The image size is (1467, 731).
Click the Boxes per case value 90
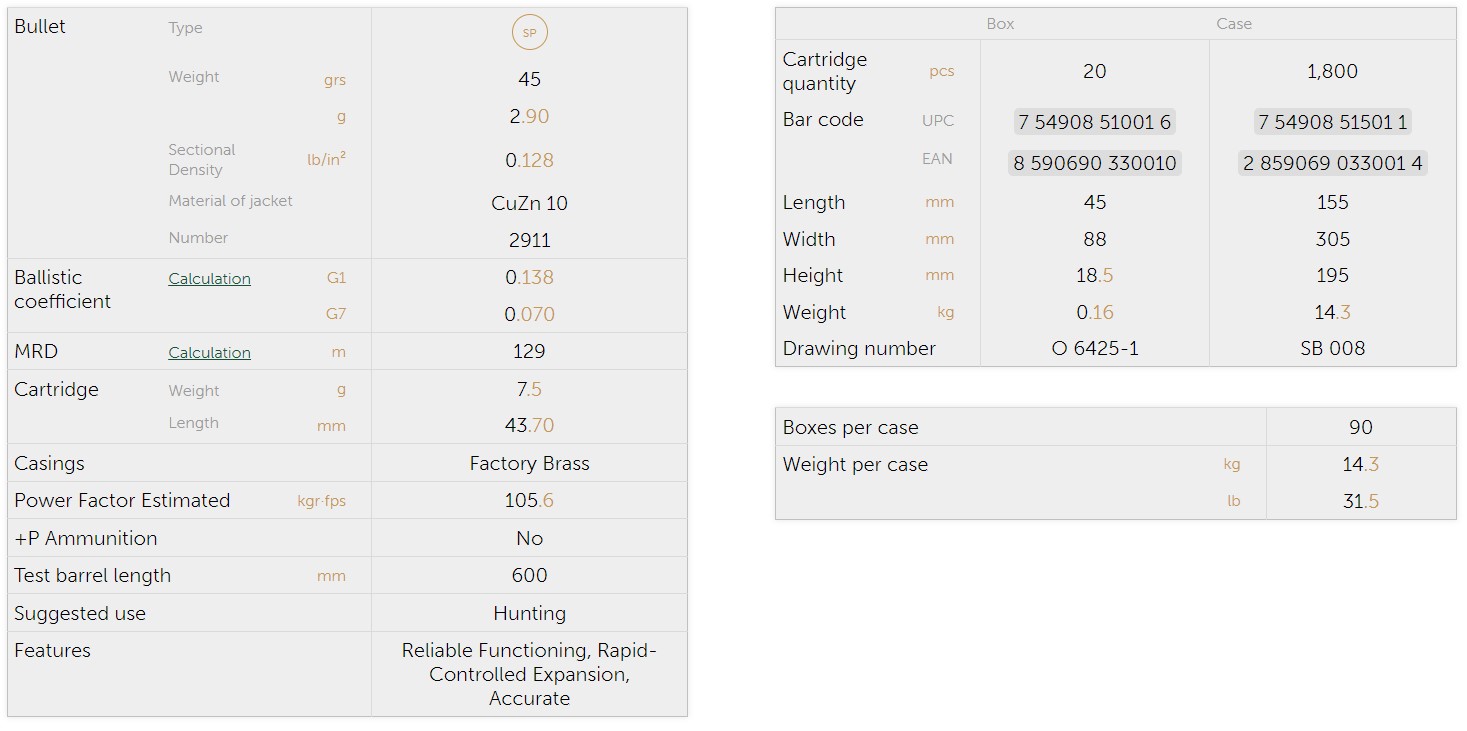coord(1360,428)
